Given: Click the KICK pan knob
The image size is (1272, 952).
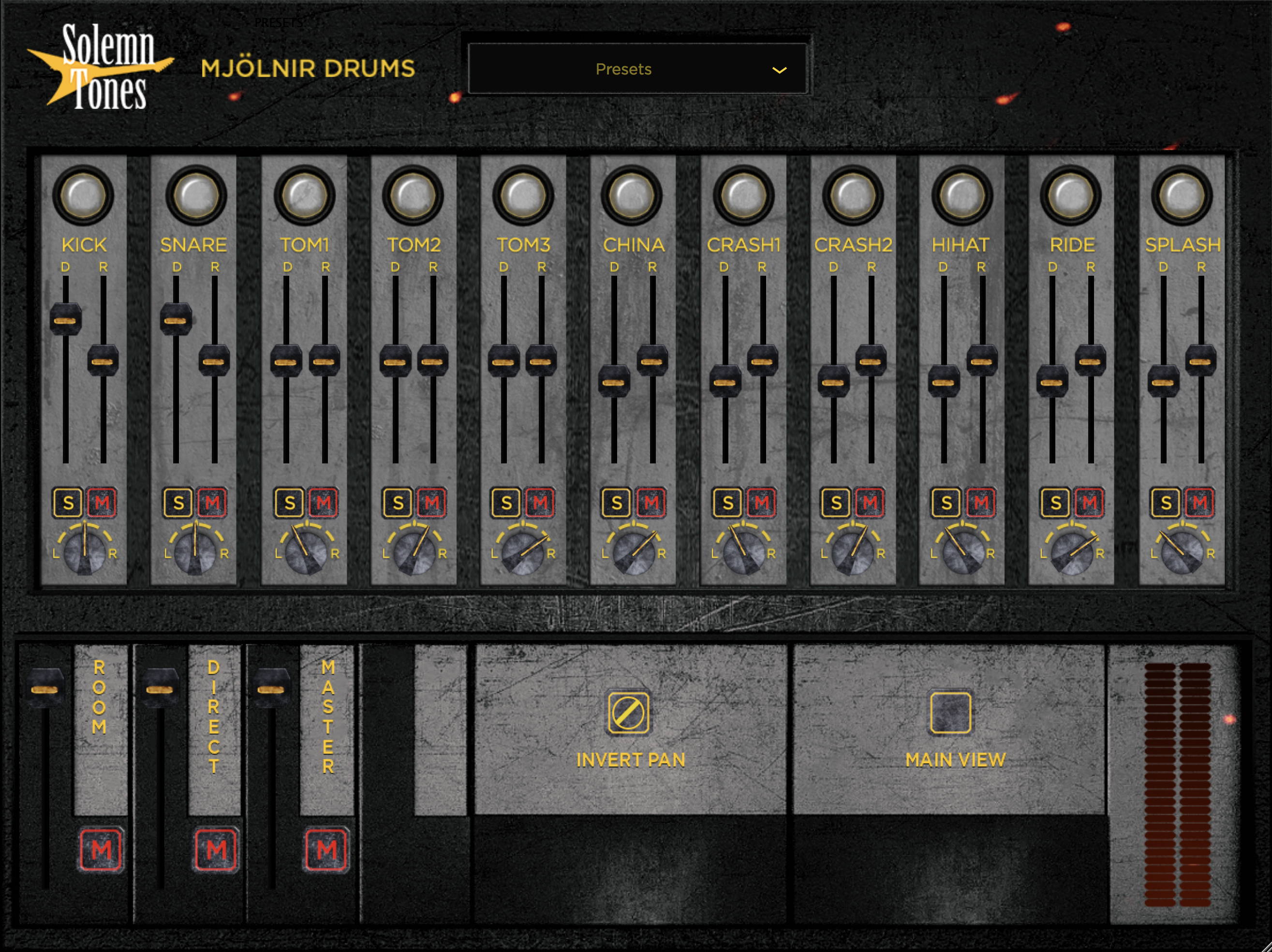Looking at the screenshot, I should tap(85, 553).
